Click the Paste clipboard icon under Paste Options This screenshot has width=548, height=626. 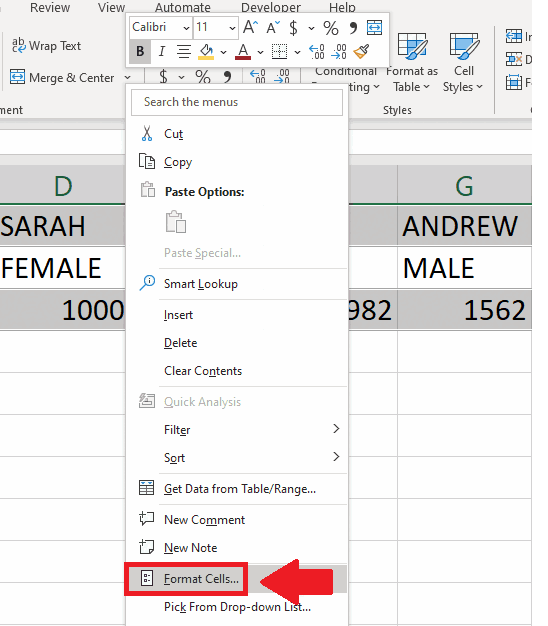[176, 222]
